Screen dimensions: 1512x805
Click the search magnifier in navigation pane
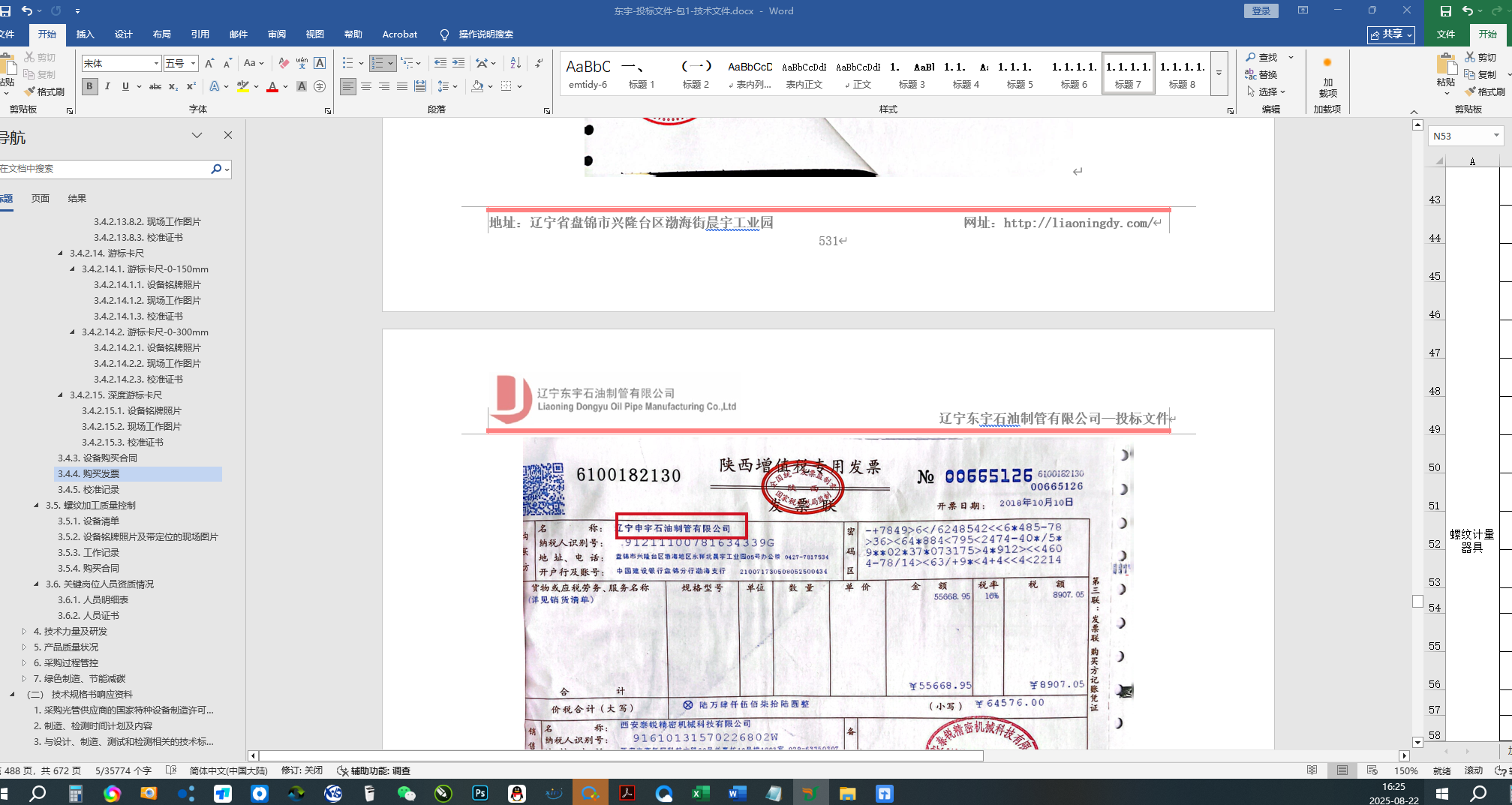(x=216, y=169)
